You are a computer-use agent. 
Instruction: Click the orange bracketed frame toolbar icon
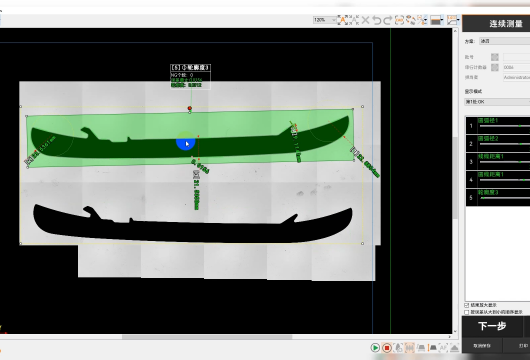coord(399,20)
